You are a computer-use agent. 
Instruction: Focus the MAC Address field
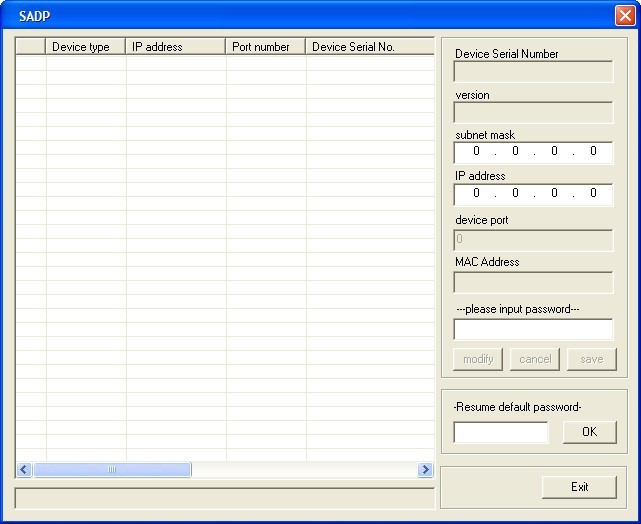(533, 282)
